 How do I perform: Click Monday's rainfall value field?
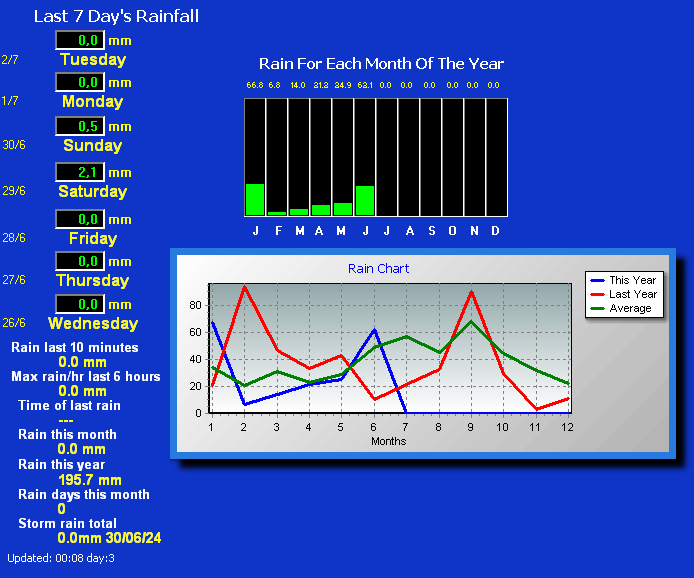pyautogui.click(x=80, y=82)
